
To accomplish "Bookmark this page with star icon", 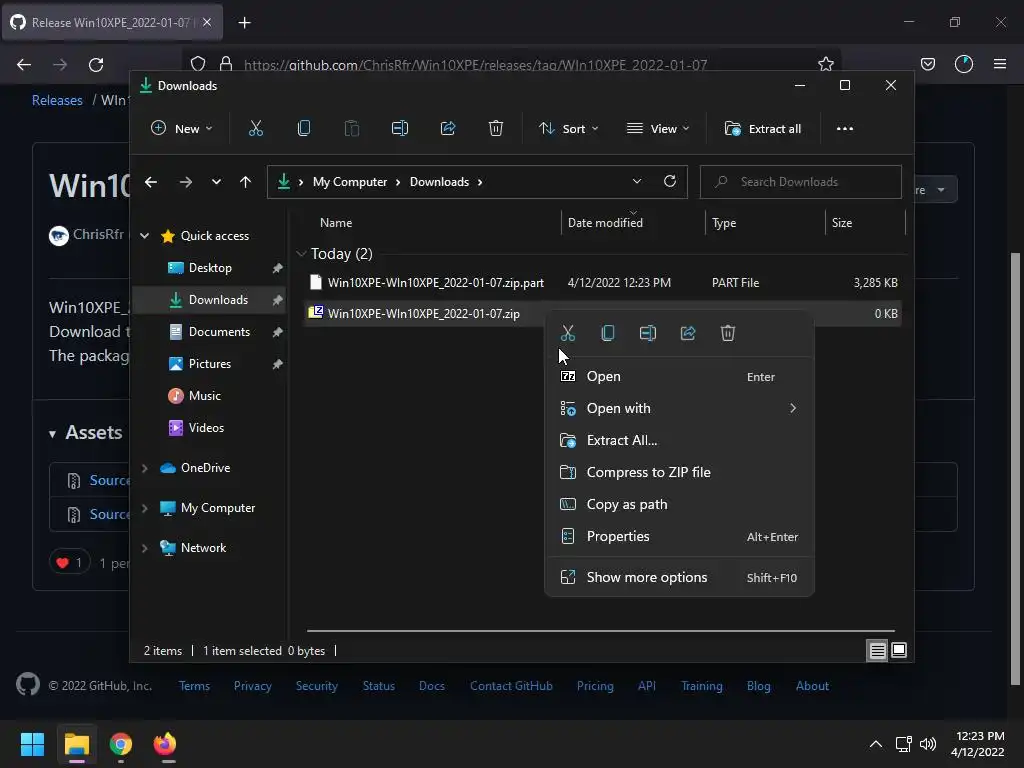I will [825, 64].
